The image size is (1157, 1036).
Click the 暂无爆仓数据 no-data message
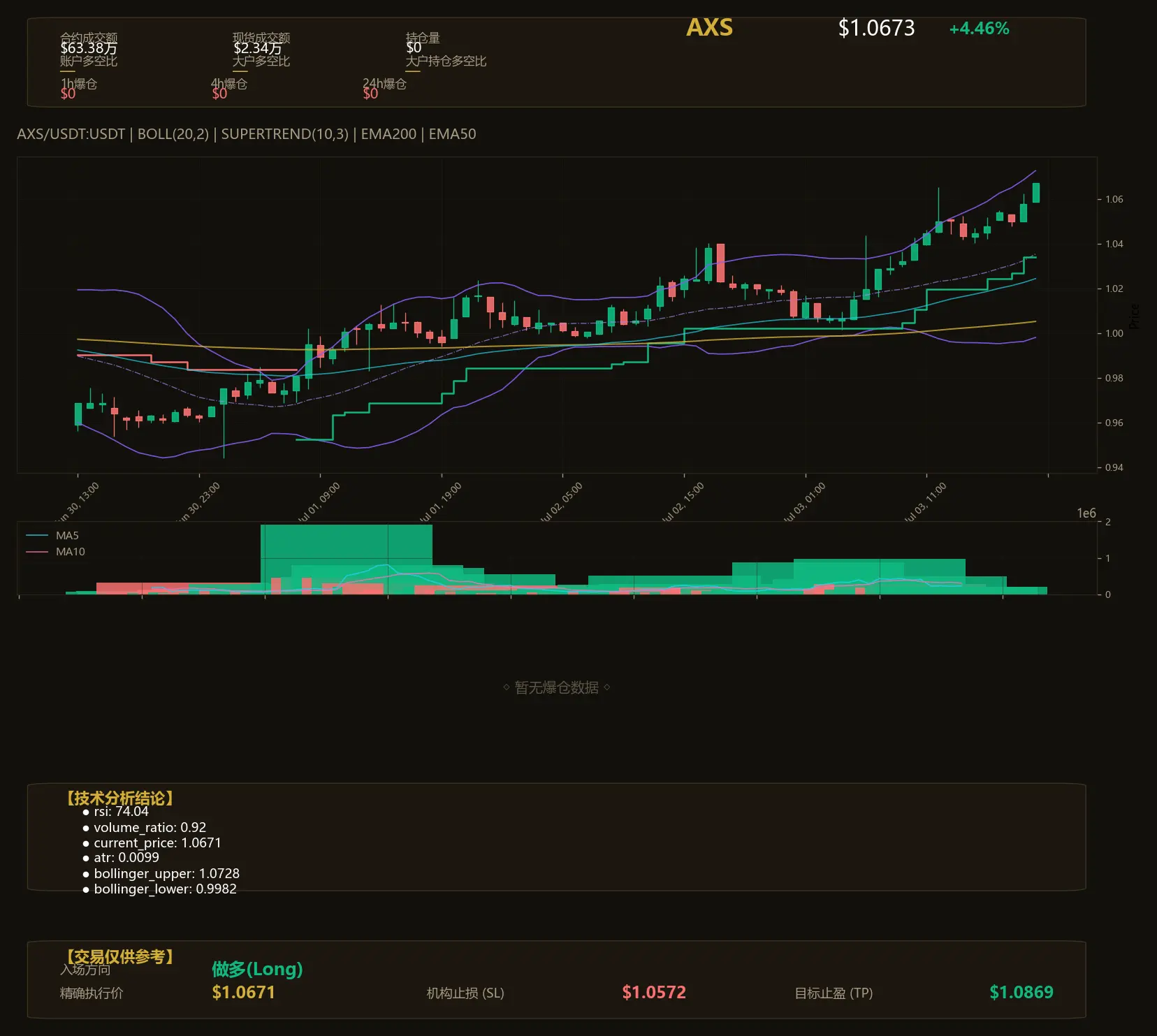pos(557,688)
